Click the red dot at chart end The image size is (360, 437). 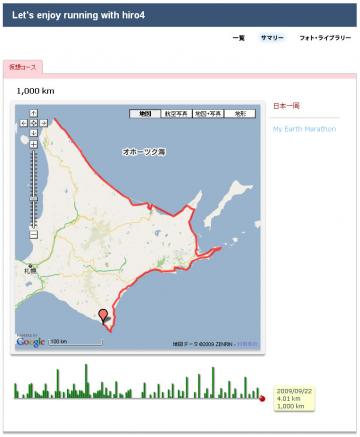point(262,398)
